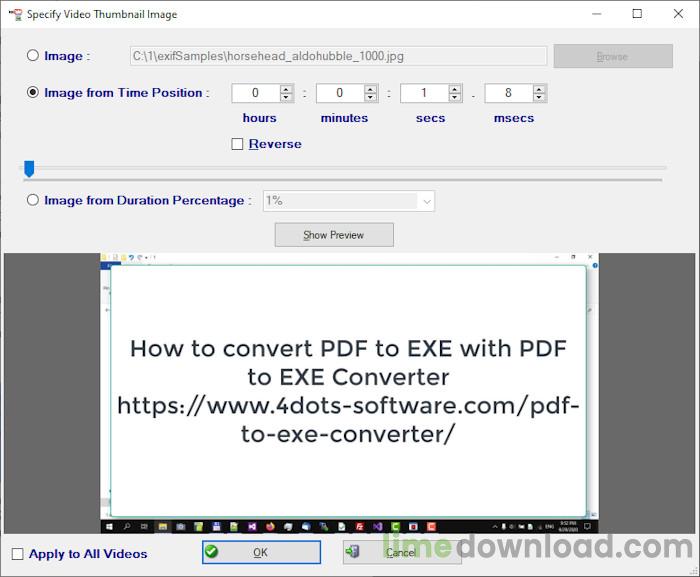Image resolution: width=700 pixels, height=577 pixels.
Task: Click into the hours value field
Action: click(256, 93)
